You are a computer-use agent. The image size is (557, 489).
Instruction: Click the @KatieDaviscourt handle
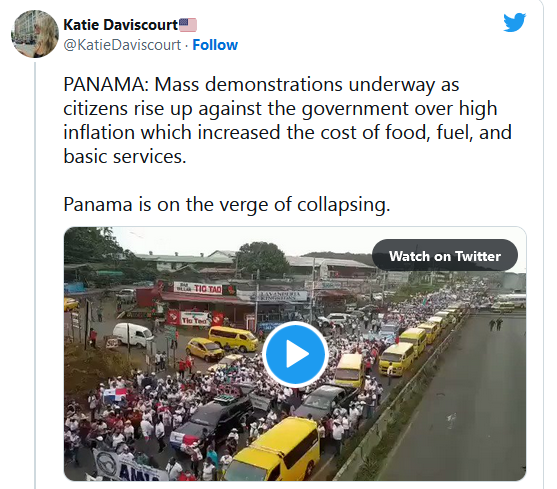coord(122,45)
